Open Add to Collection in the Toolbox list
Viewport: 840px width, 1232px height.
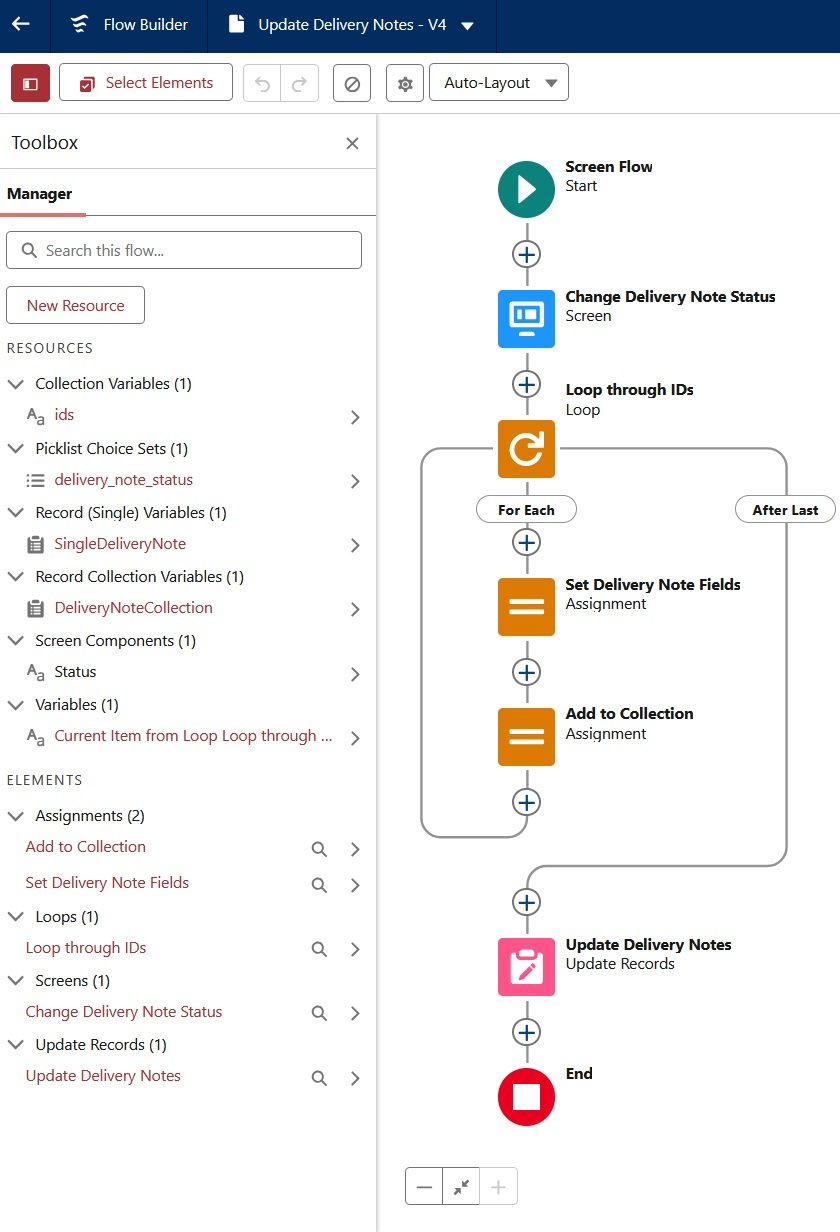click(x=86, y=847)
